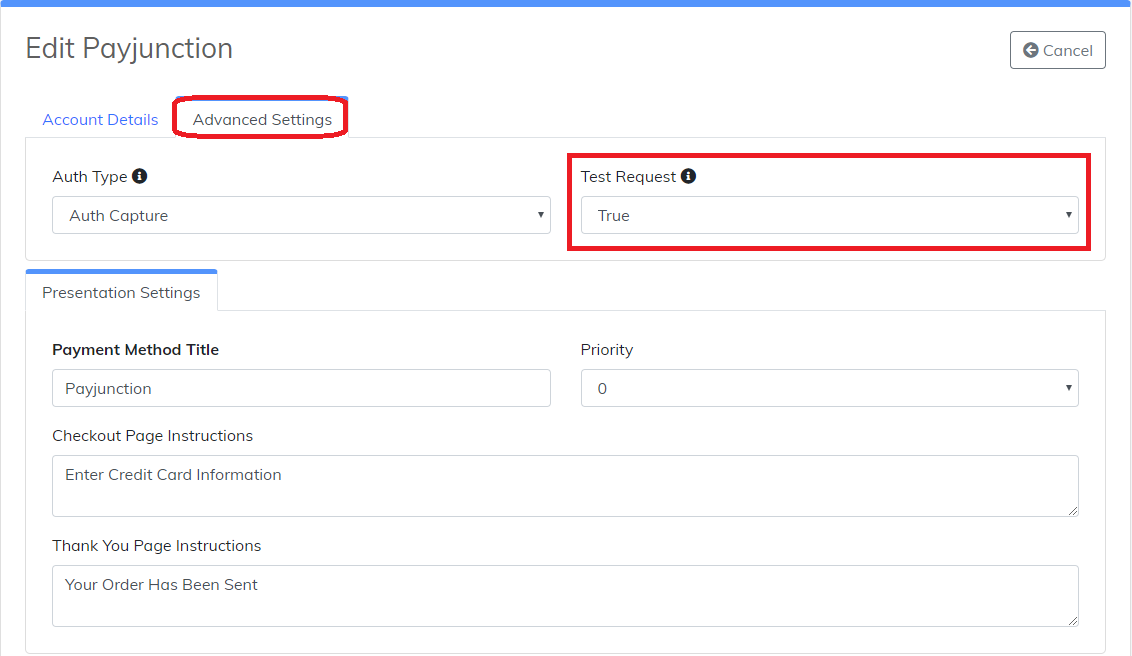
Task: Click the Test Request label text
Action: click(x=628, y=177)
